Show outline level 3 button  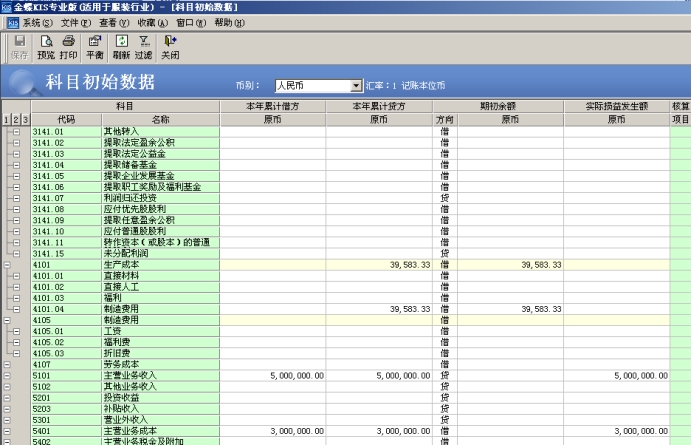[26, 120]
